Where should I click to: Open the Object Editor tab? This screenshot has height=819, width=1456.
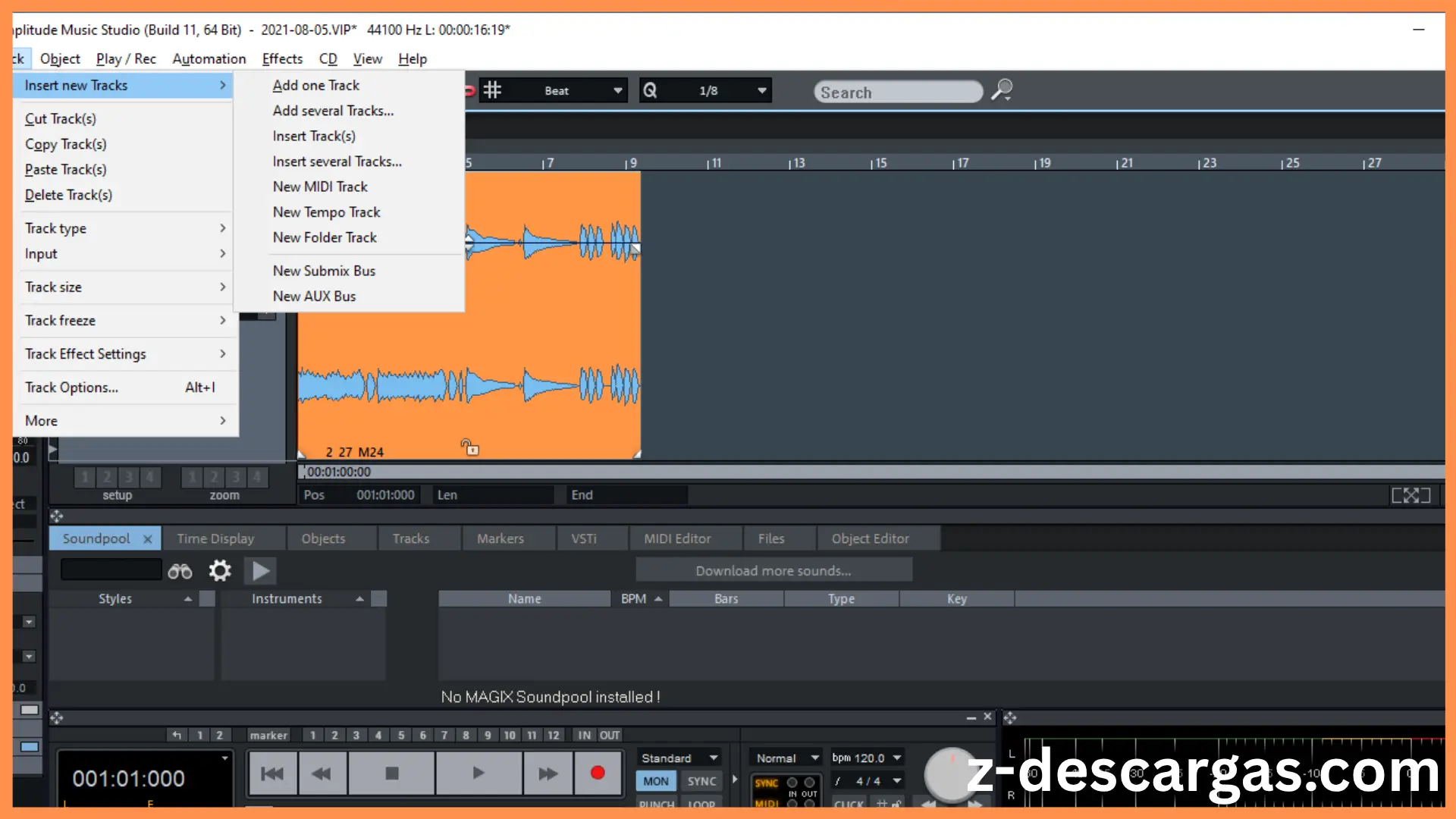point(870,538)
